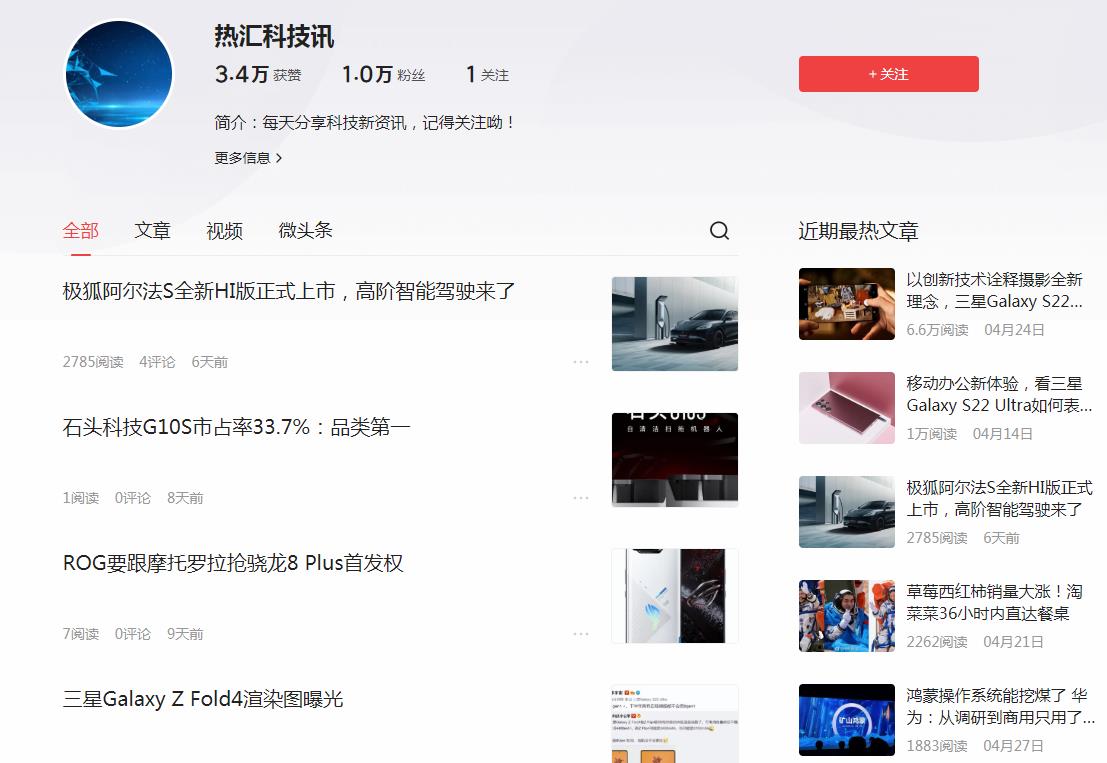Viewport: 1107px width, 763px height.
Task: Click the 近期最热文章 heading
Action: (x=858, y=232)
